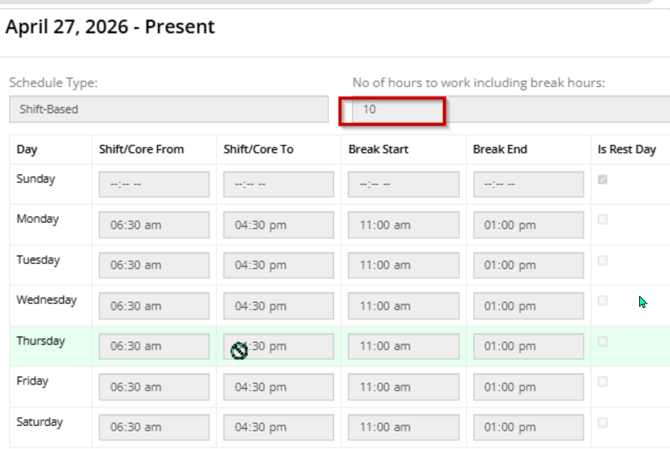Click Monday's Shift/Core From 06:30 am

click(x=154, y=225)
